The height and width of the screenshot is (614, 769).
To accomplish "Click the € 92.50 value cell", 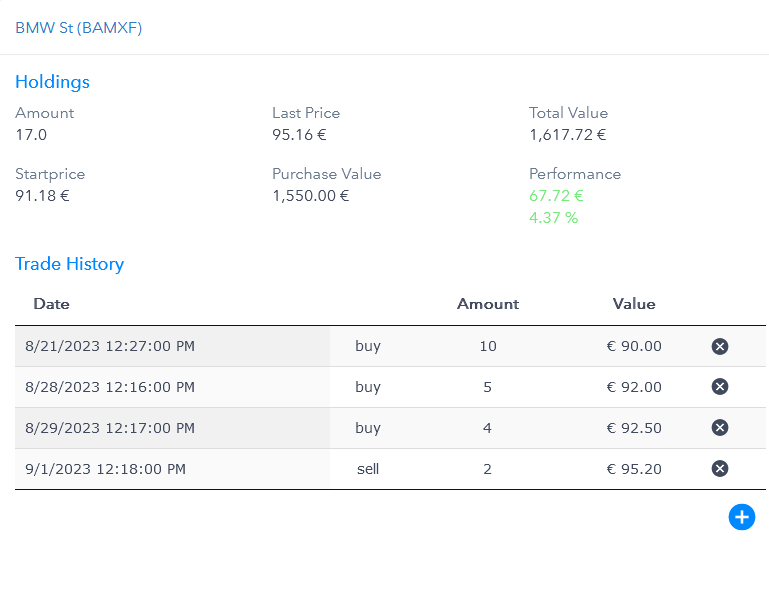I will point(634,428).
